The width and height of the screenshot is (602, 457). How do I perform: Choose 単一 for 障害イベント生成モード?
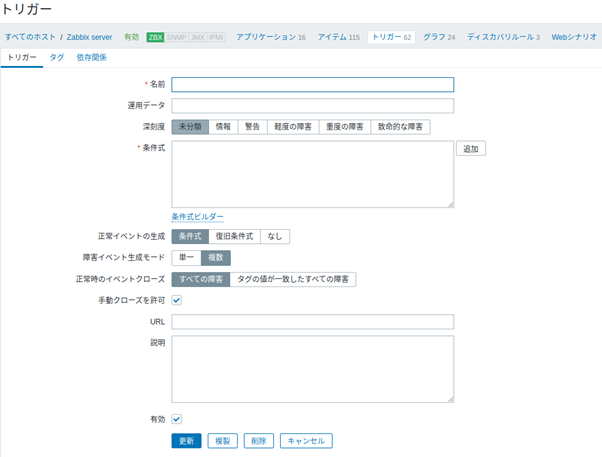pos(186,258)
